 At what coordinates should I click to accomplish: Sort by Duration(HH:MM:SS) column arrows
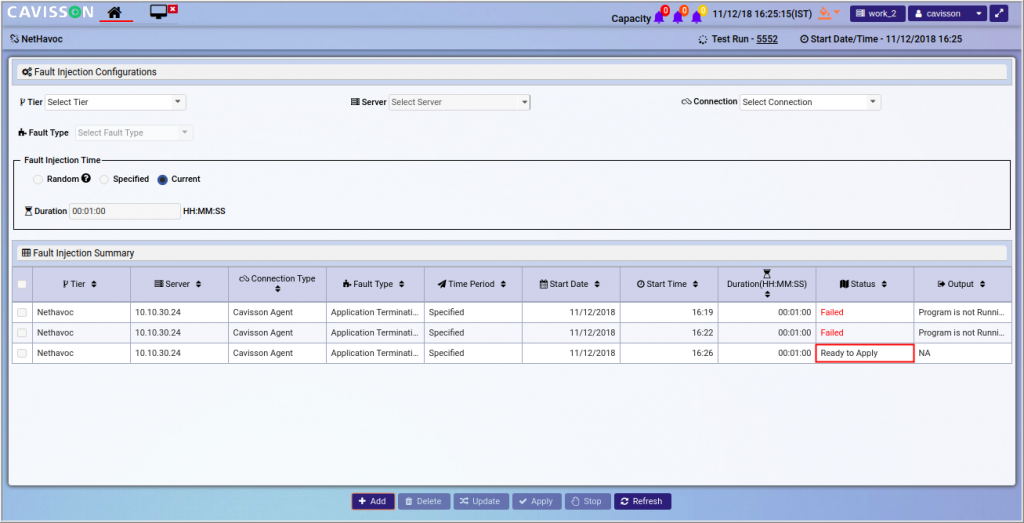coord(767,294)
